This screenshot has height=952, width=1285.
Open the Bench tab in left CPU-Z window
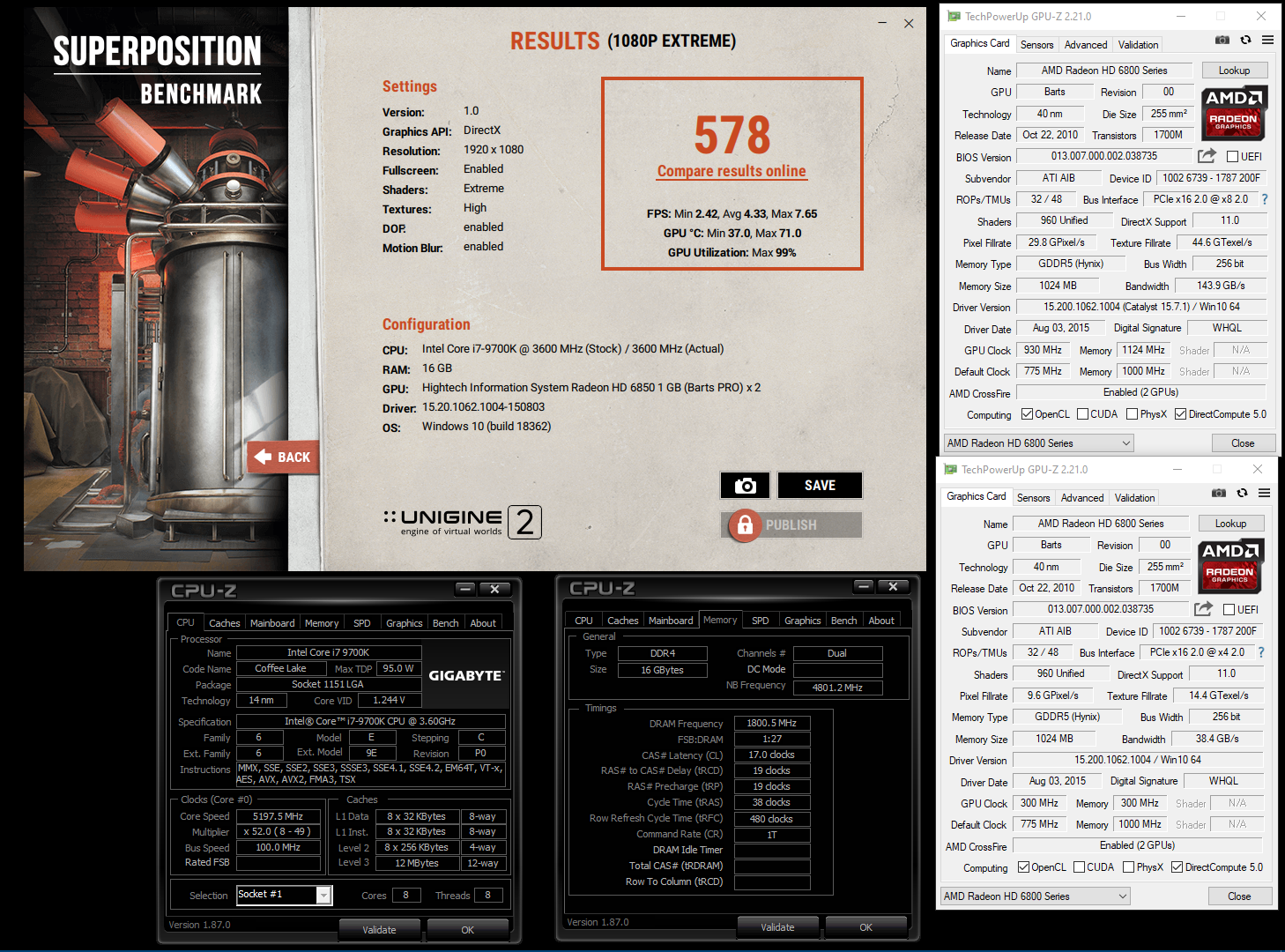pyautogui.click(x=445, y=623)
